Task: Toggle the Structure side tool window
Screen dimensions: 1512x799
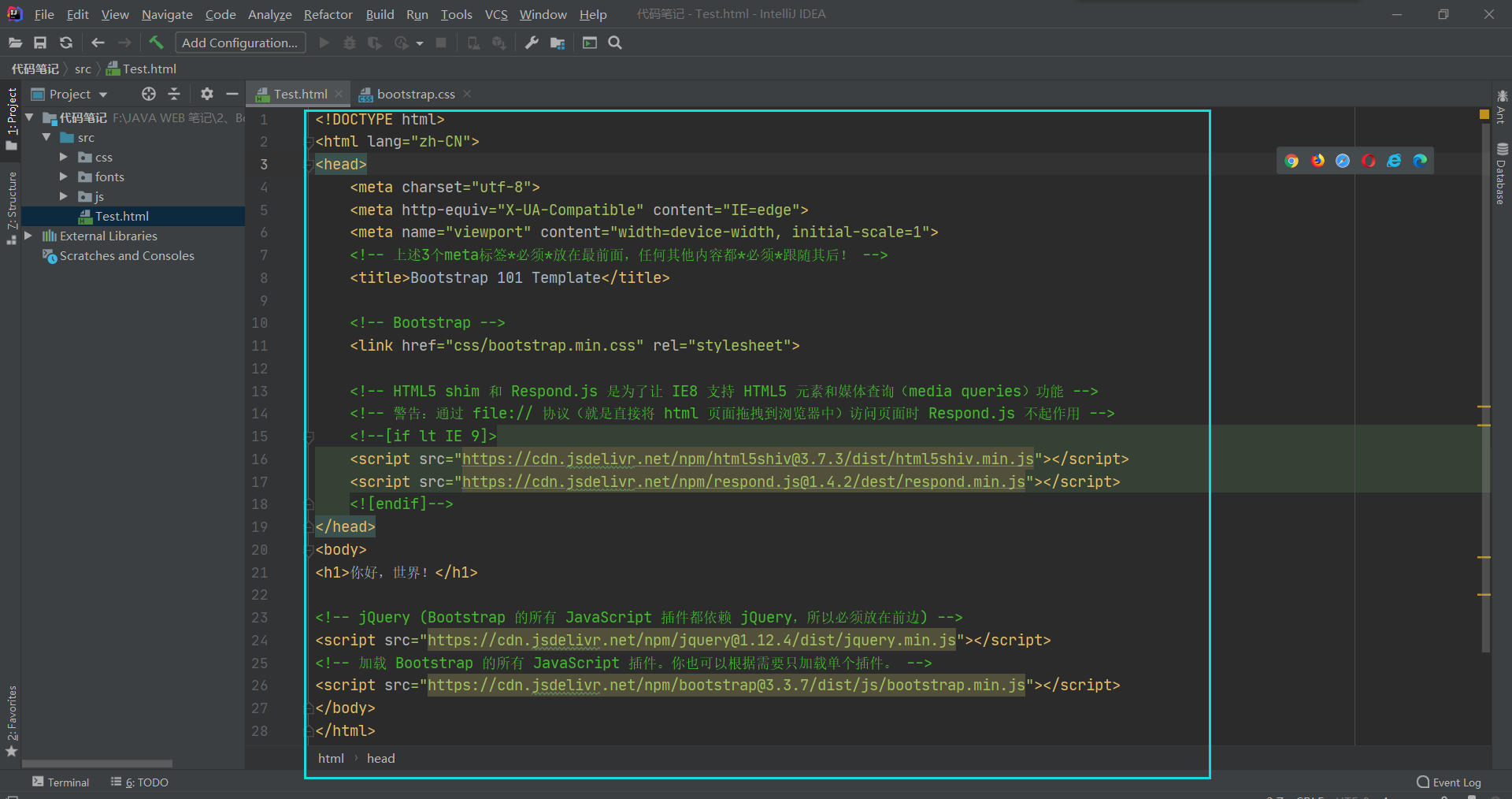Action: (12, 206)
